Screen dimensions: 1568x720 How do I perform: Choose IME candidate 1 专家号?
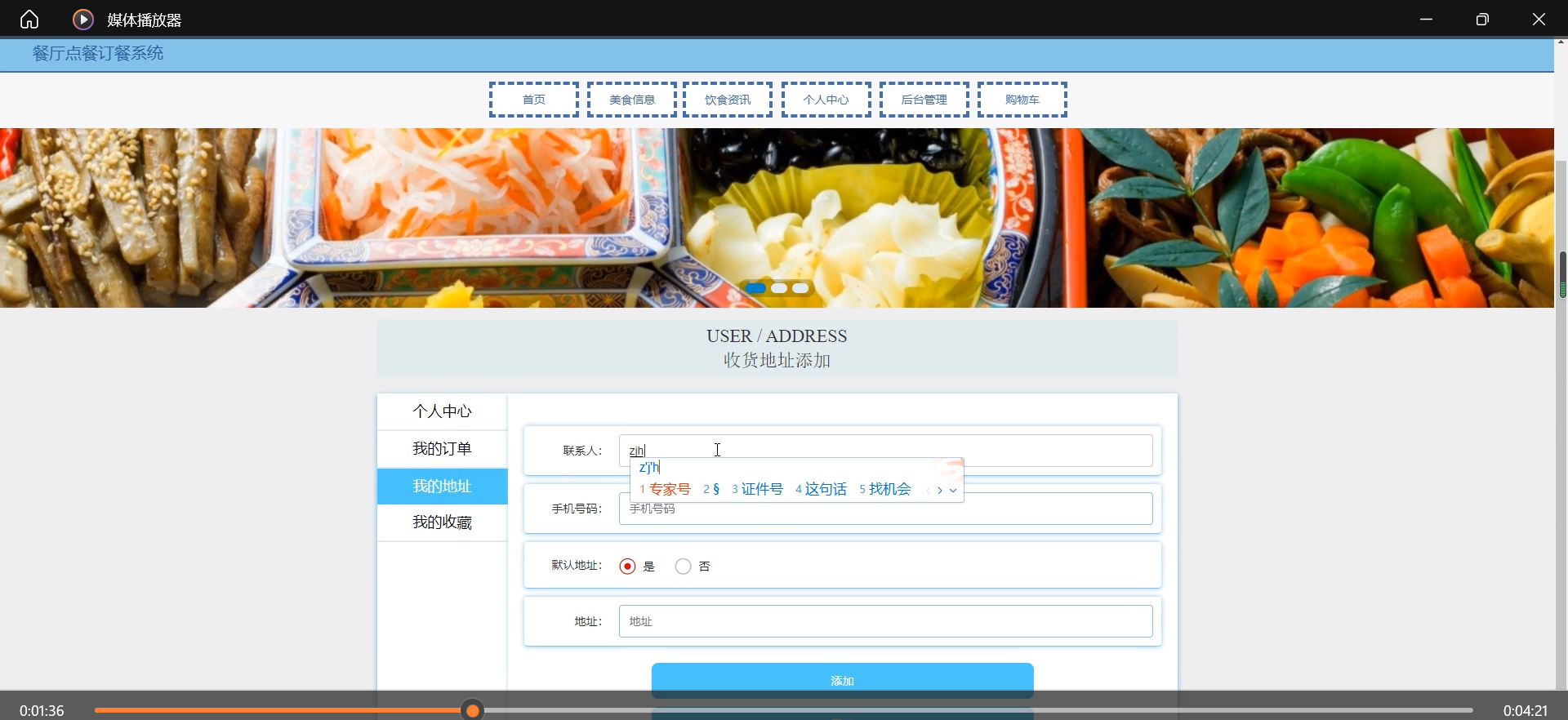point(665,489)
